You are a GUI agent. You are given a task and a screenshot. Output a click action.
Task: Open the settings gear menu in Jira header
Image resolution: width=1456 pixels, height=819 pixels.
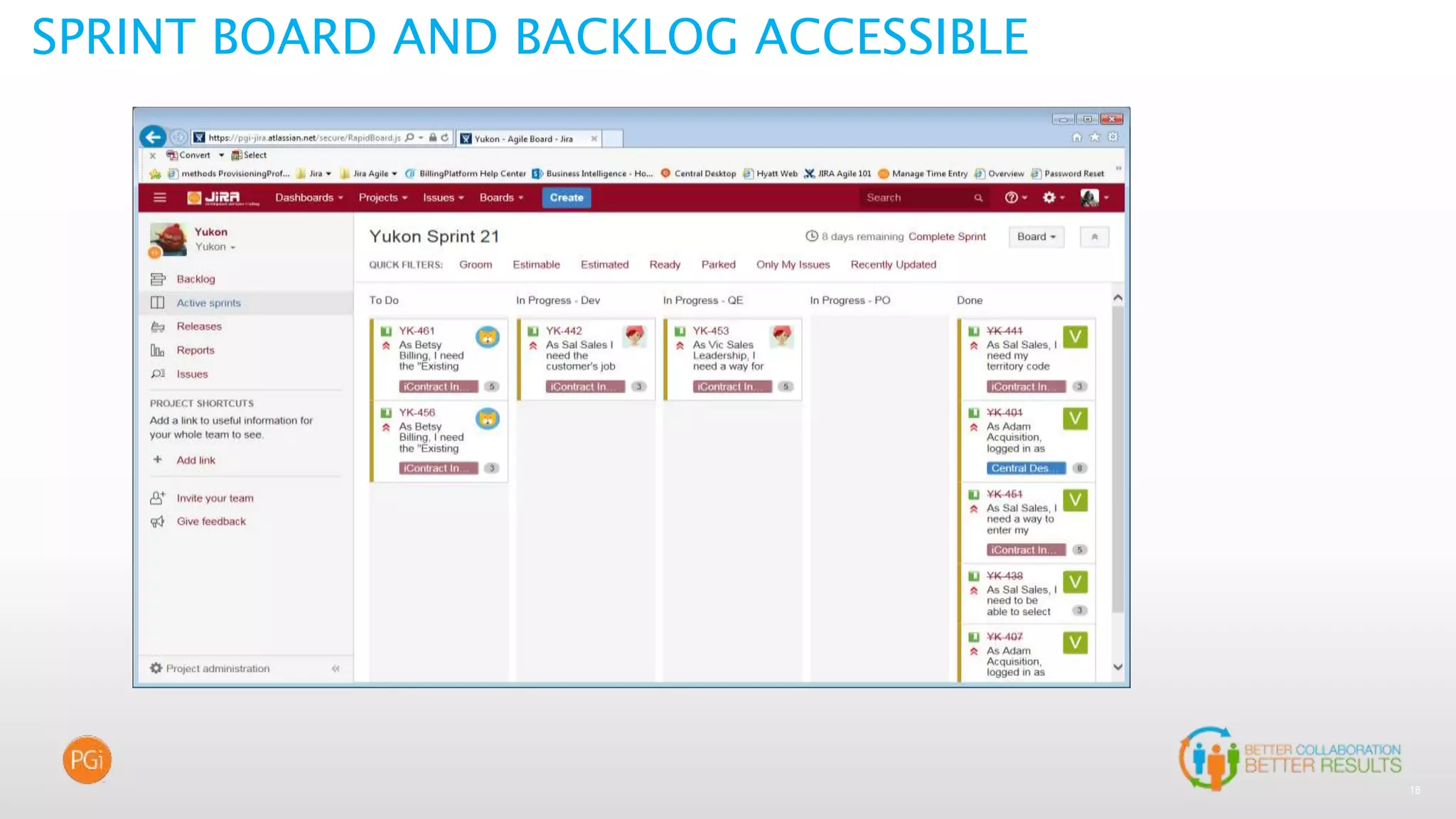tap(1053, 198)
